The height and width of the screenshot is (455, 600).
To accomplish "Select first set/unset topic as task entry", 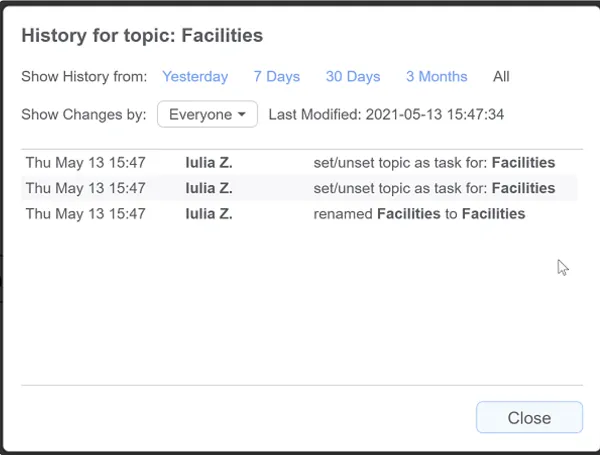I will (299, 163).
